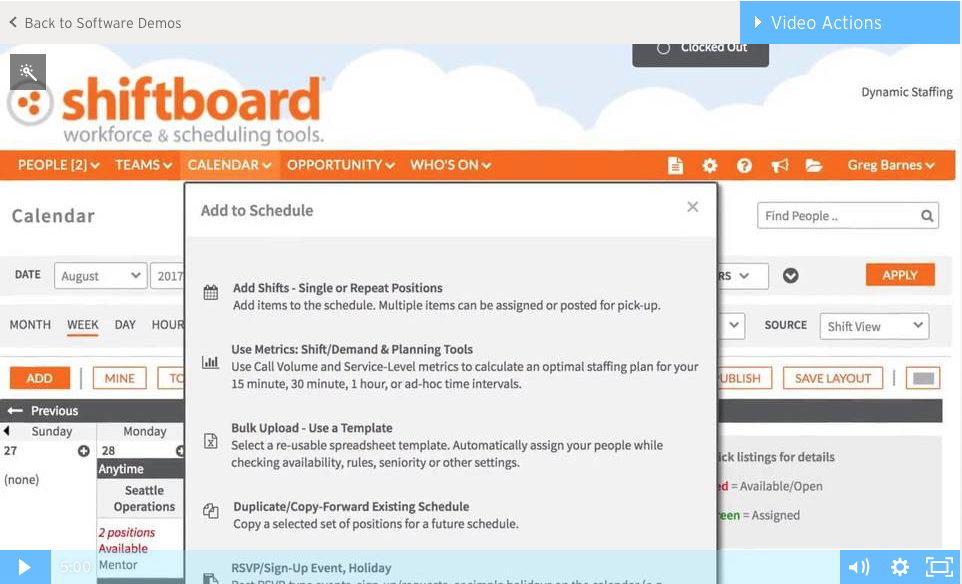Enter fullscreen video mode

click(x=939, y=567)
